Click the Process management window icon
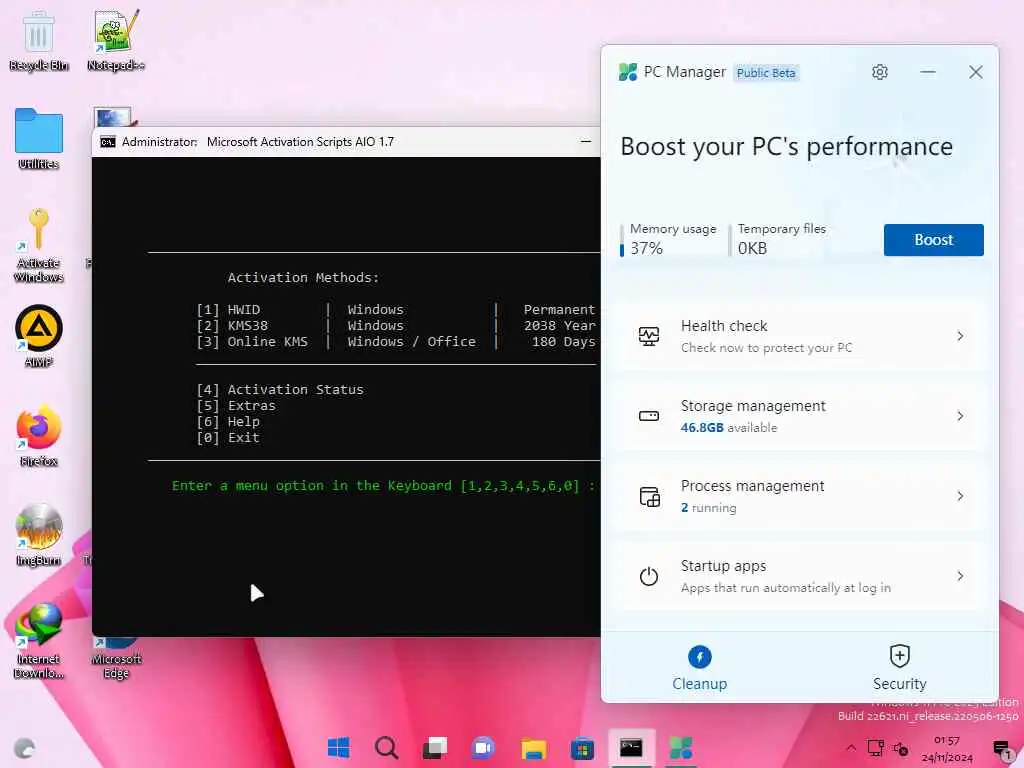 point(649,496)
